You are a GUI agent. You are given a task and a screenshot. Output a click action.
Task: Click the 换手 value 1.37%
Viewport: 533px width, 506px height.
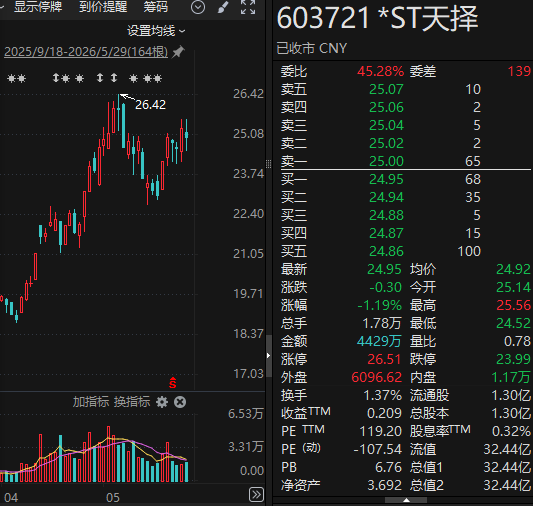383,395
